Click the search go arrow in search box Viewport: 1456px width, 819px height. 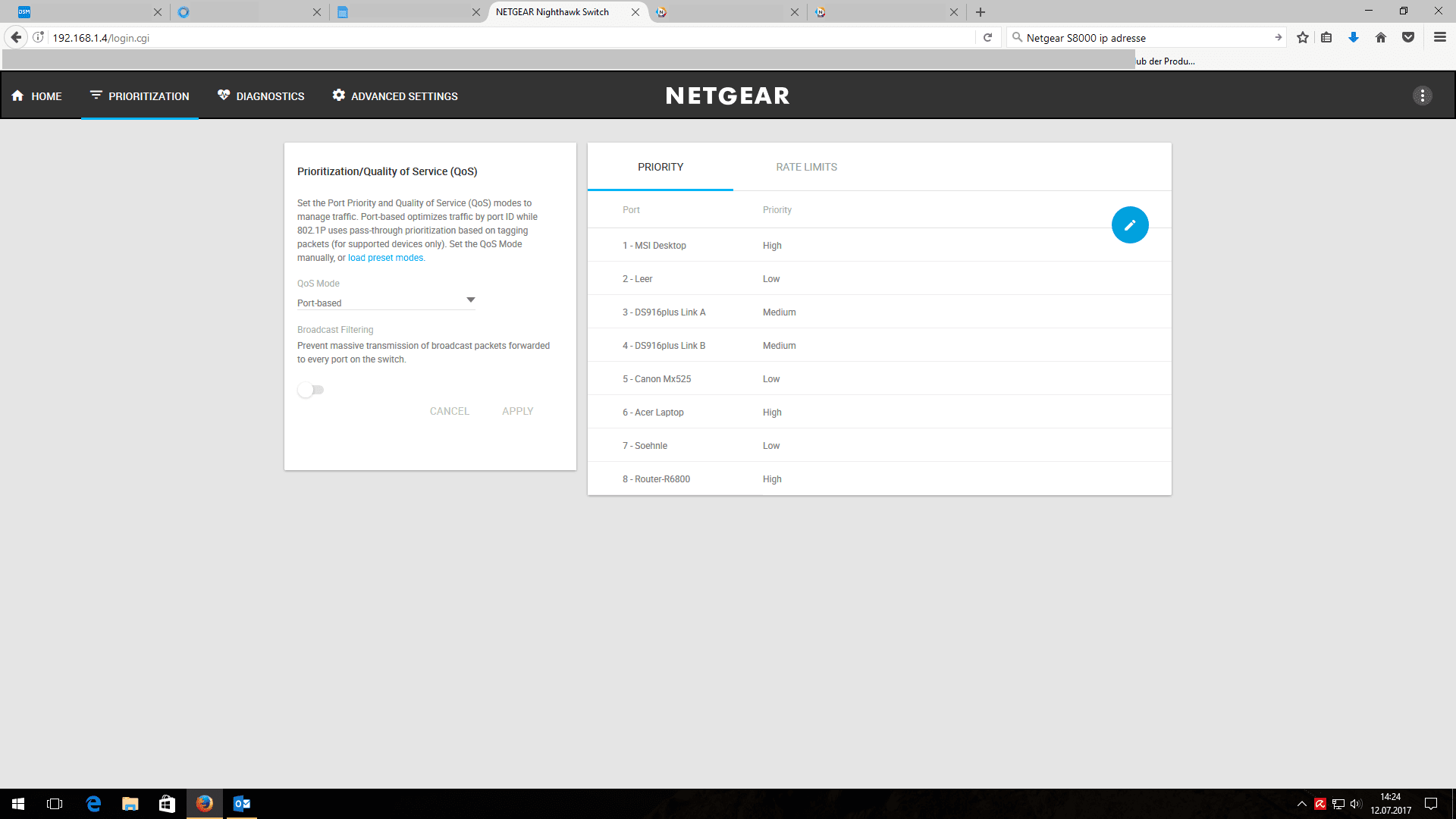tap(1279, 37)
